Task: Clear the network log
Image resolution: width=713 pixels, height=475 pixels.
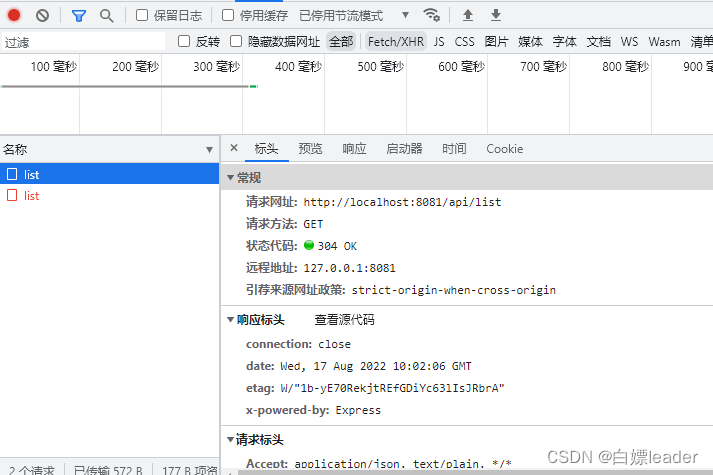Action: coord(42,15)
